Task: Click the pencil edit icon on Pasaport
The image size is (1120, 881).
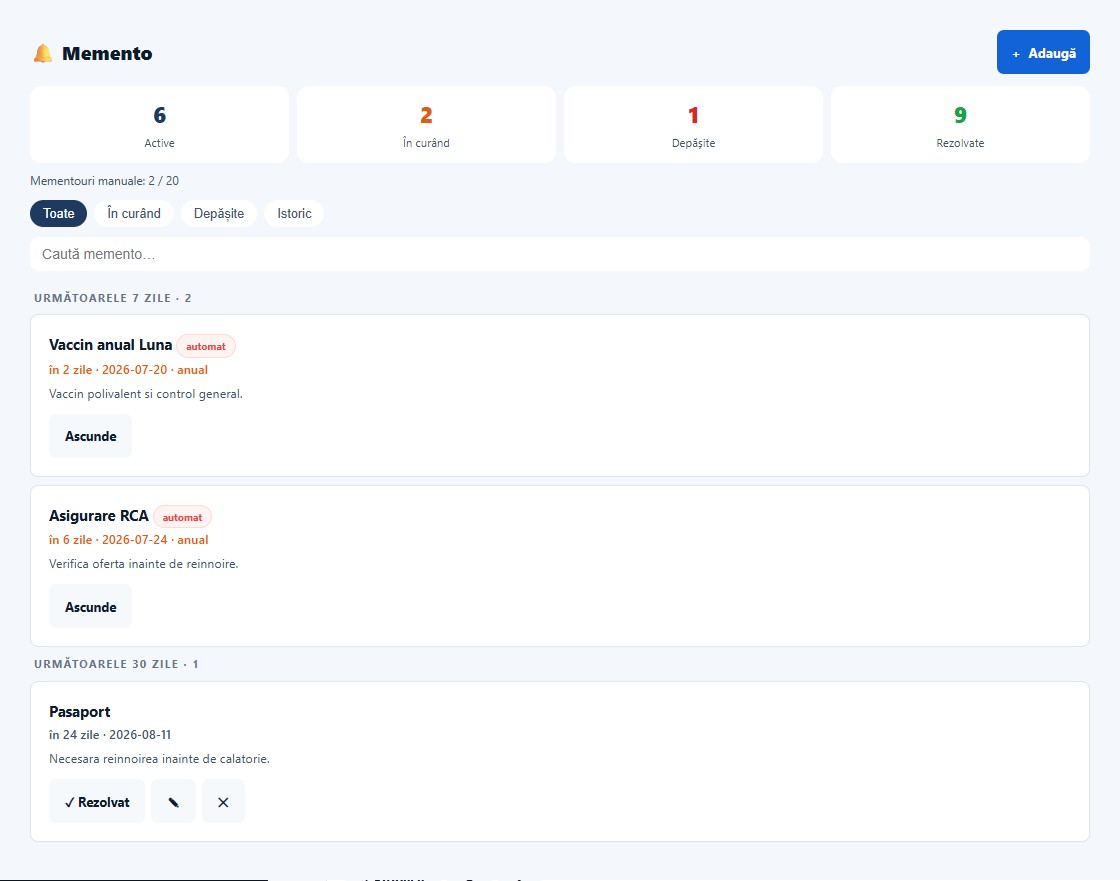Action: coord(173,802)
